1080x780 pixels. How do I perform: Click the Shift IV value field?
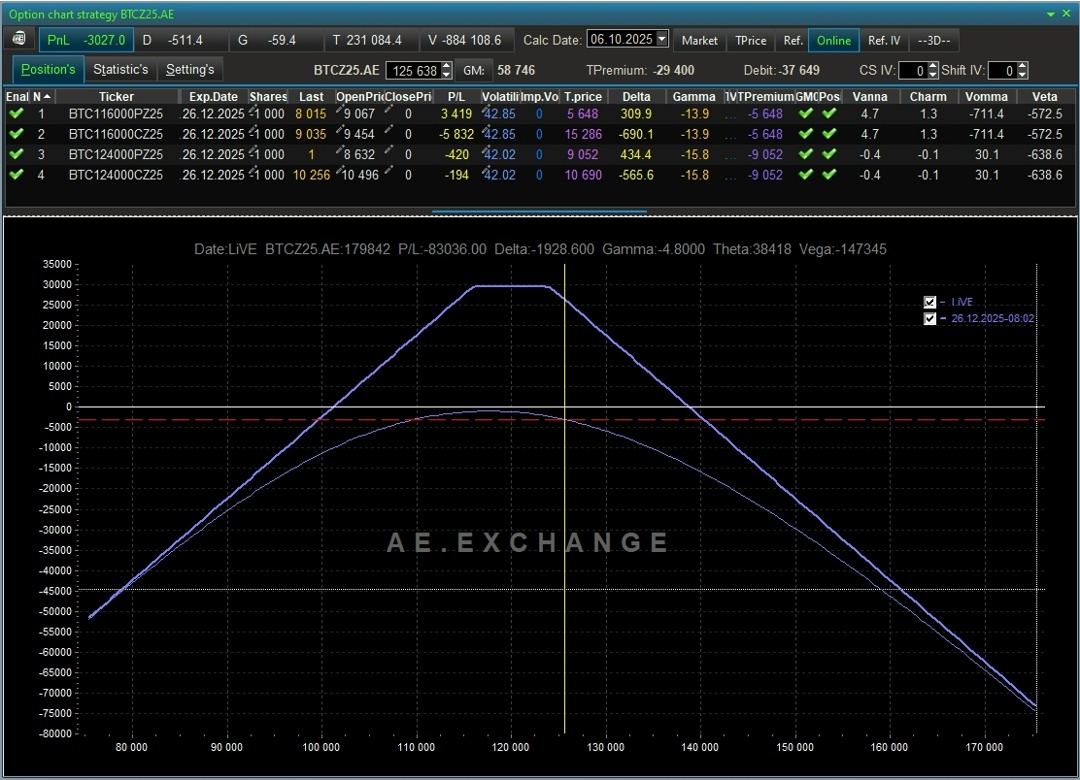pos(1002,70)
